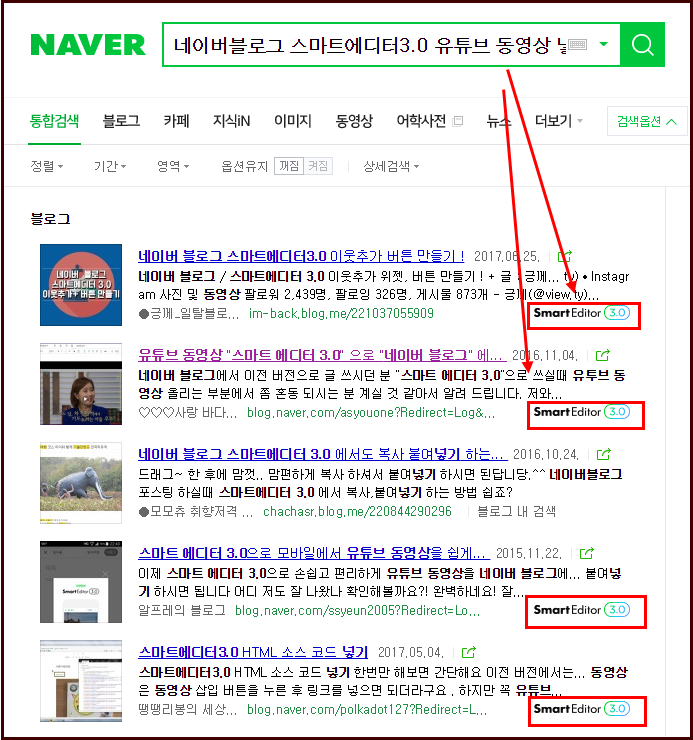This screenshot has width=693, height=740.
Task: Open the 뉴스 tab
Action: (x=499, y=121)
